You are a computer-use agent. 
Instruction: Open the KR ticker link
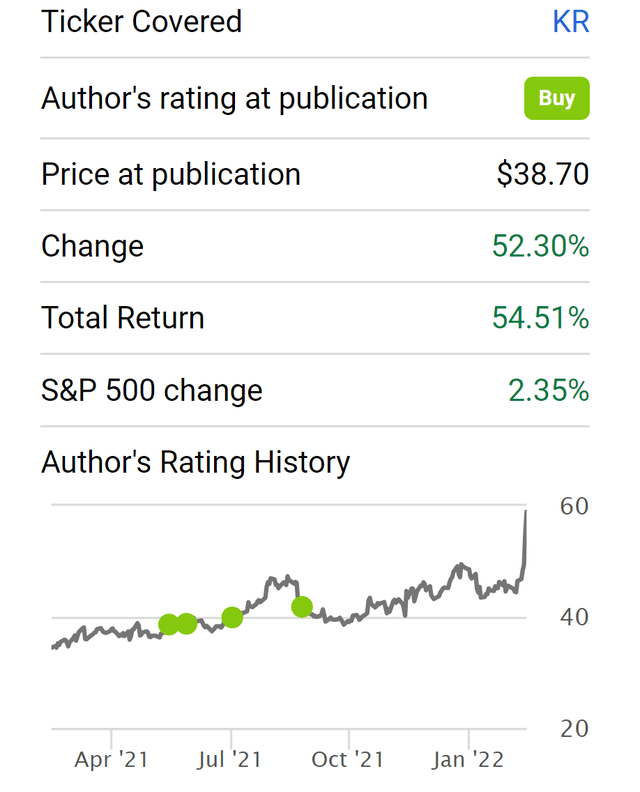coord(570,21)
